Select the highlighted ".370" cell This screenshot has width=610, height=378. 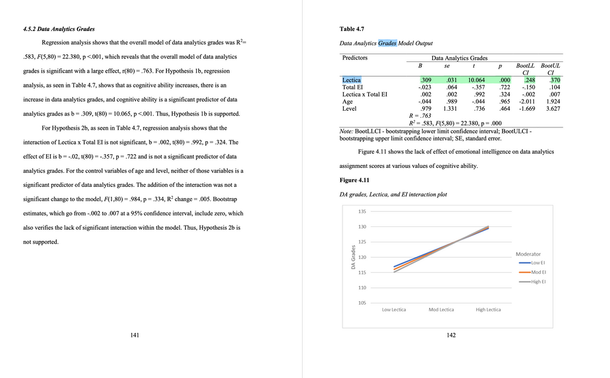click(x=555, y=80)
